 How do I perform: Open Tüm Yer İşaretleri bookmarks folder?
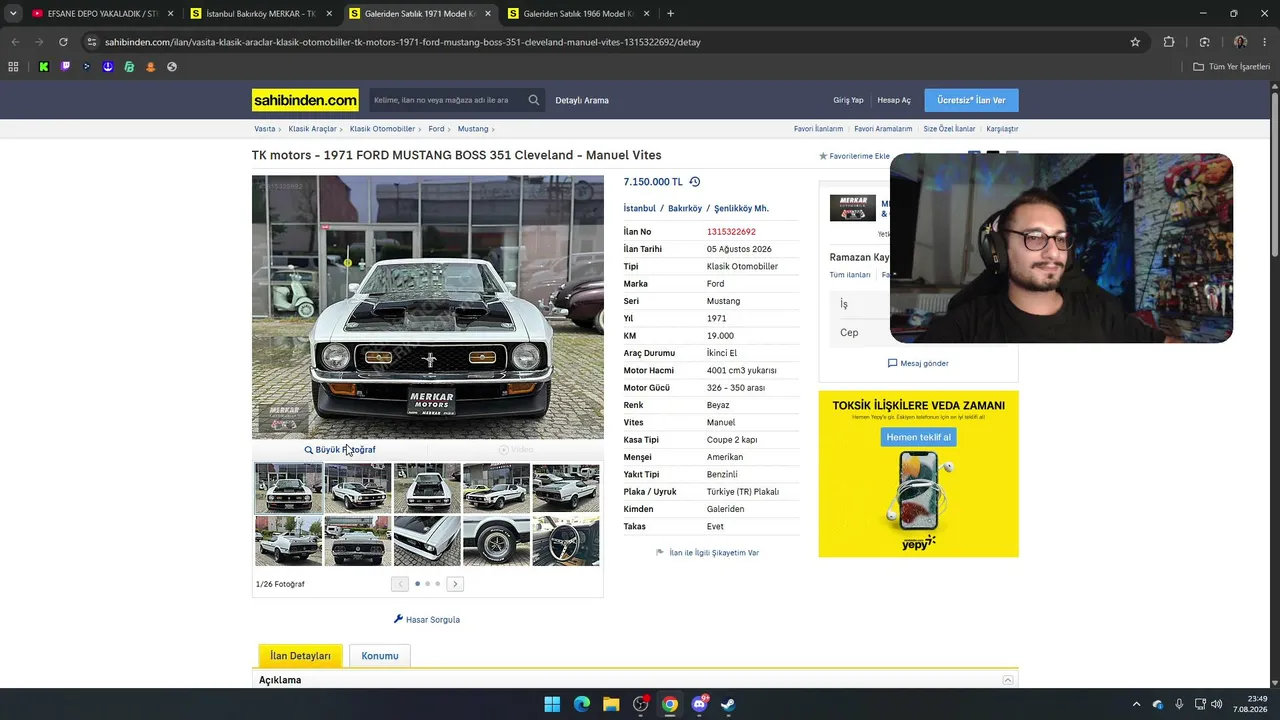[x=1231, y=67]
